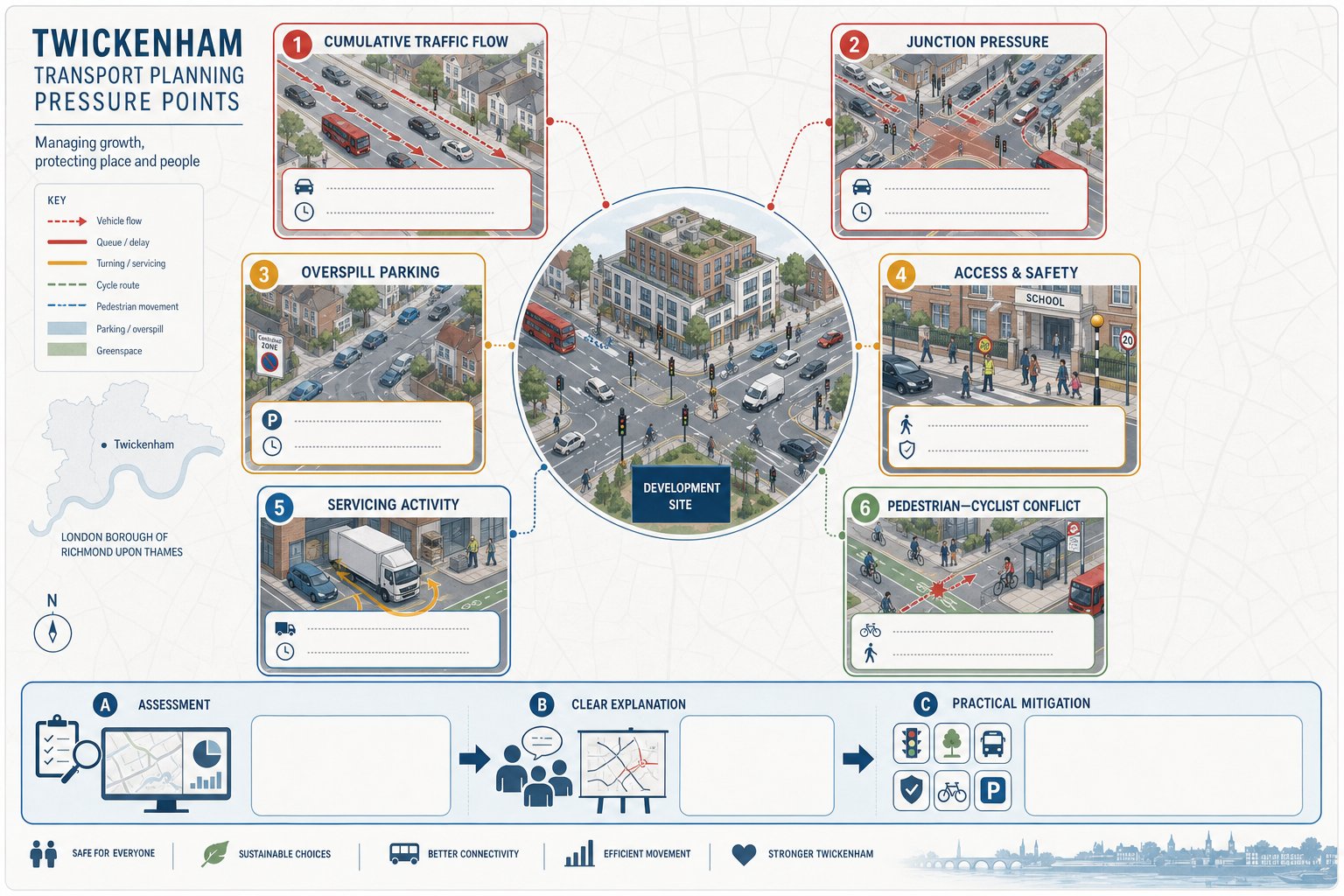Click the Greenspace green swatch in key

[x=66, y=350]
